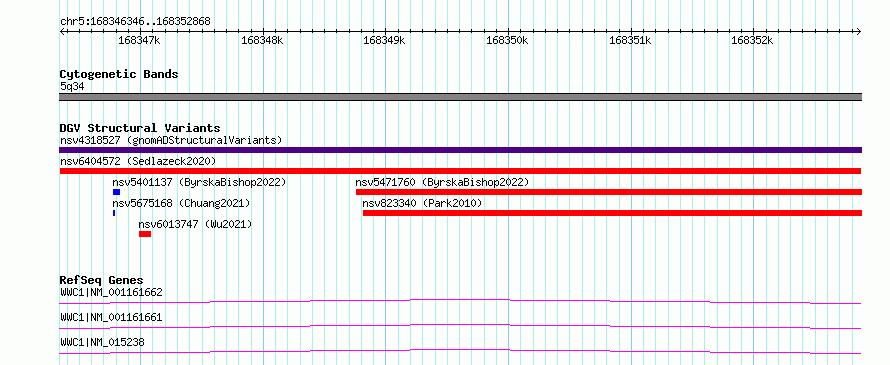The width and height of the screenshot is (890, 365).
Task: Open nsv5471760 (ByrskaBishop2022) label
Action: pos(442,182)
